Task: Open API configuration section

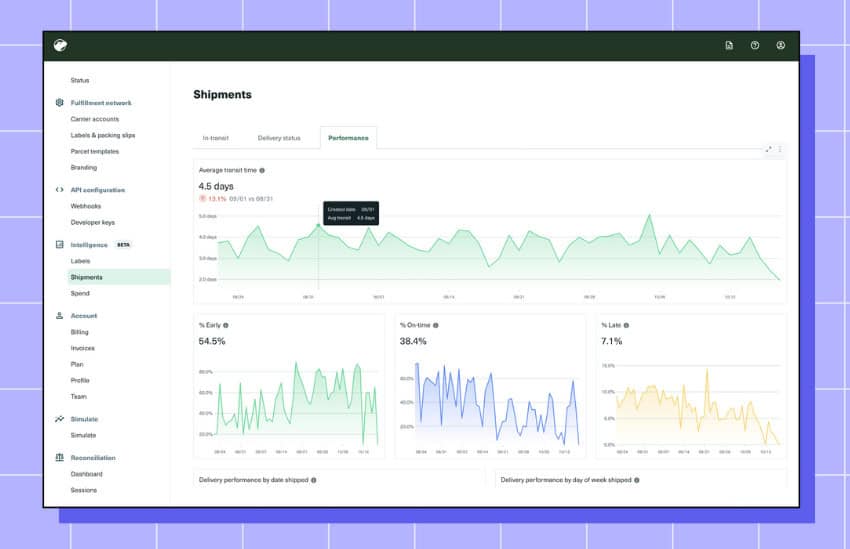Action: (98, 190)
